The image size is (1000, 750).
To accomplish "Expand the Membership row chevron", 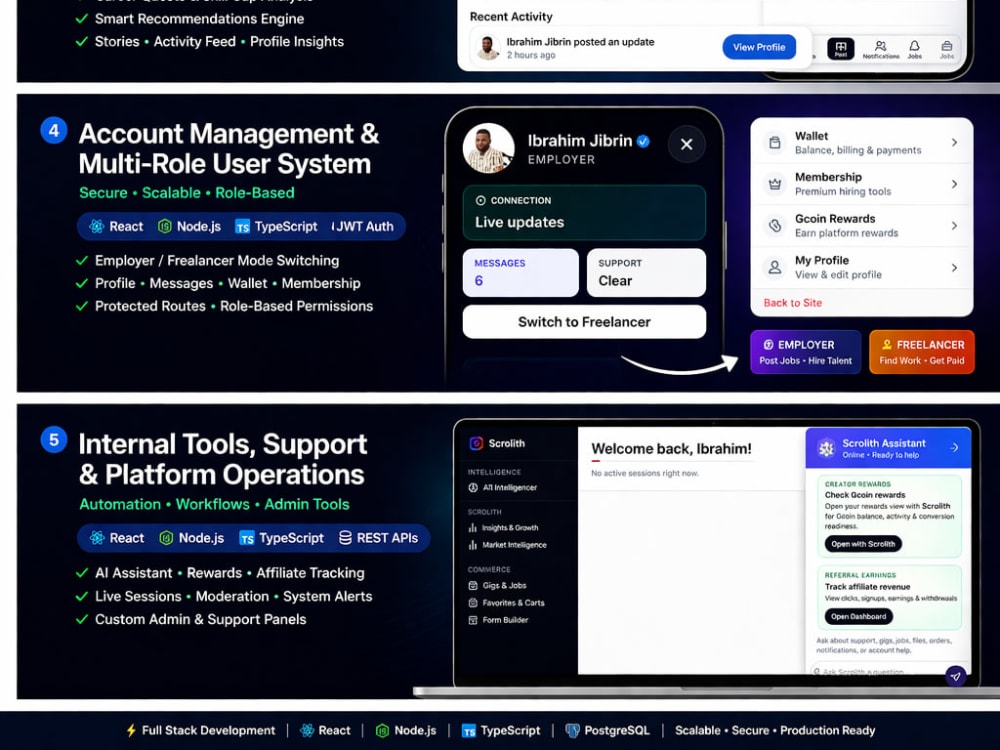I will (954, 184).
